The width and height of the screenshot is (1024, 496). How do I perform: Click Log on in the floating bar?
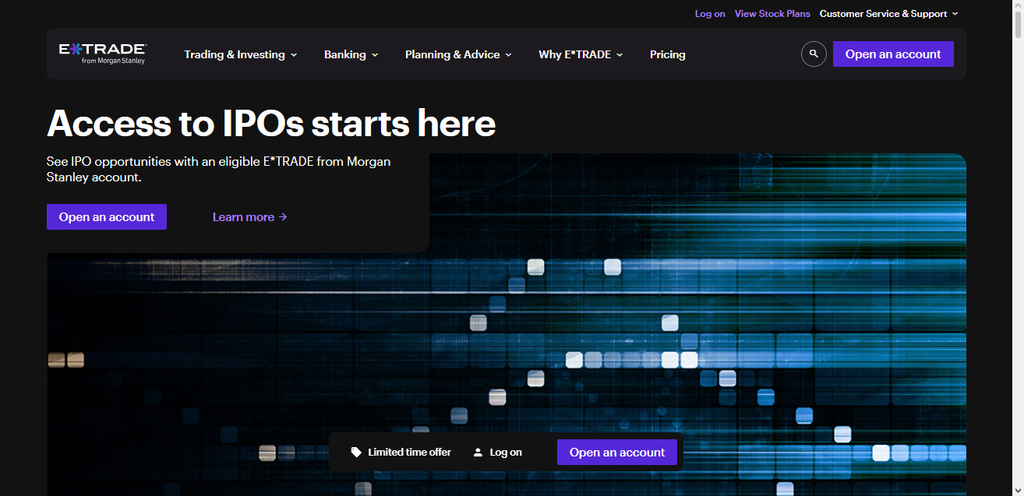pos(505,452)
